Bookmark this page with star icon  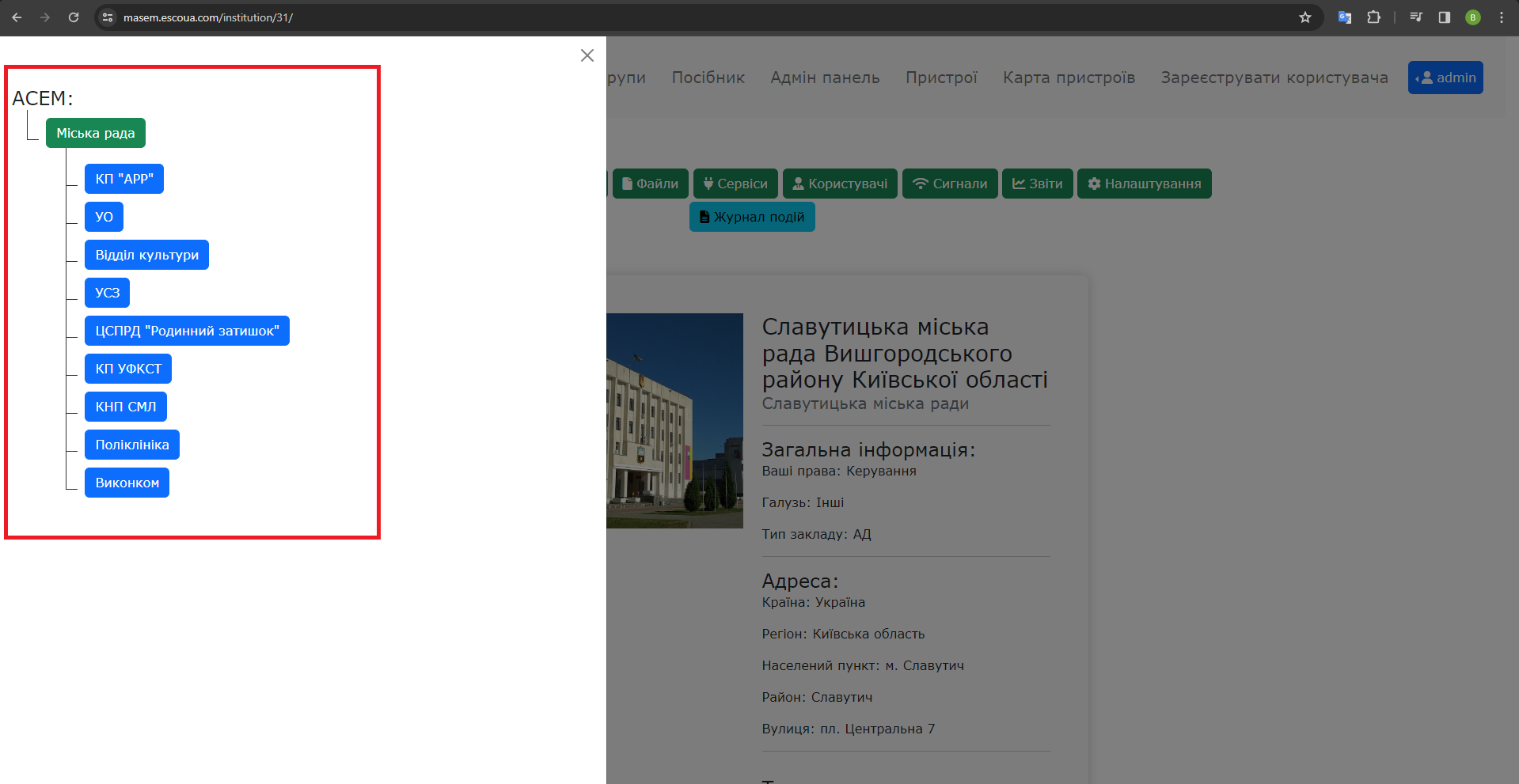pos(1305,17)
